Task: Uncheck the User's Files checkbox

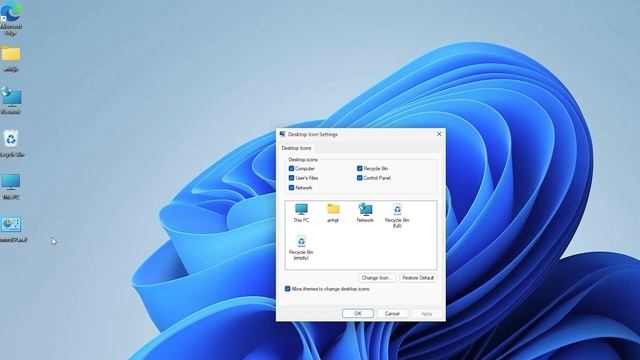Action: [291, 178]
